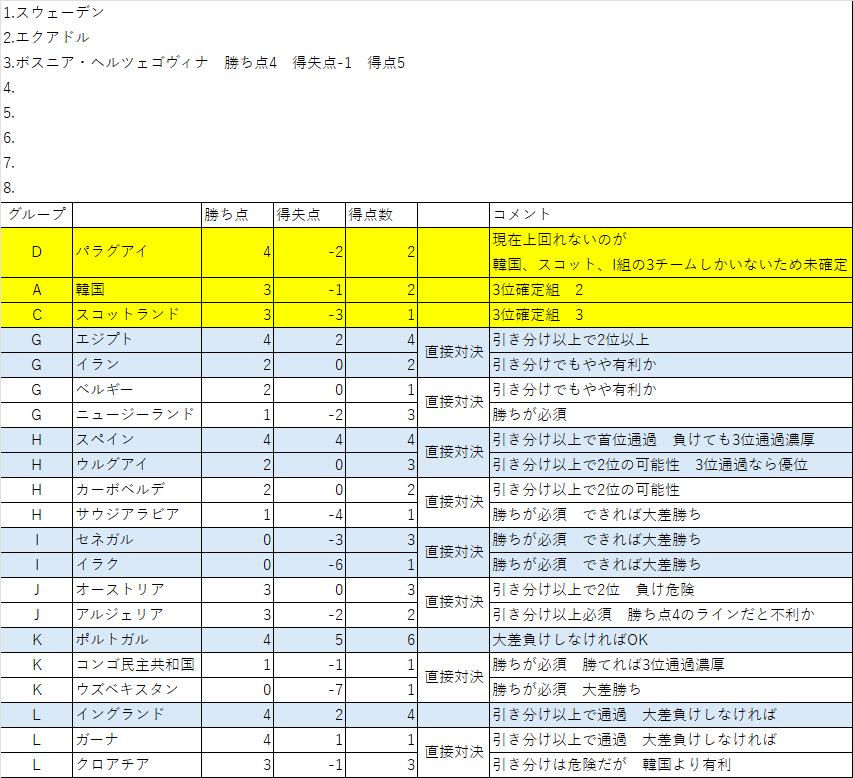
Task: Click the comment starting '現在上回れないのが'
Action: coord(670,252)
